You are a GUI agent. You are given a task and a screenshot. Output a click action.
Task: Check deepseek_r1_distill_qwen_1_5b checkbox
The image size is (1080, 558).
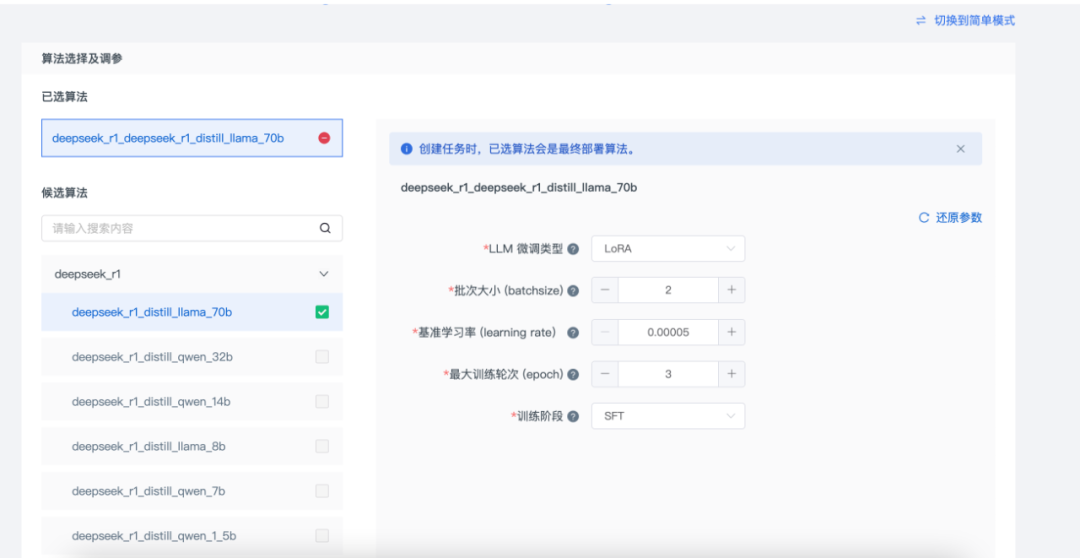point(322,536)
